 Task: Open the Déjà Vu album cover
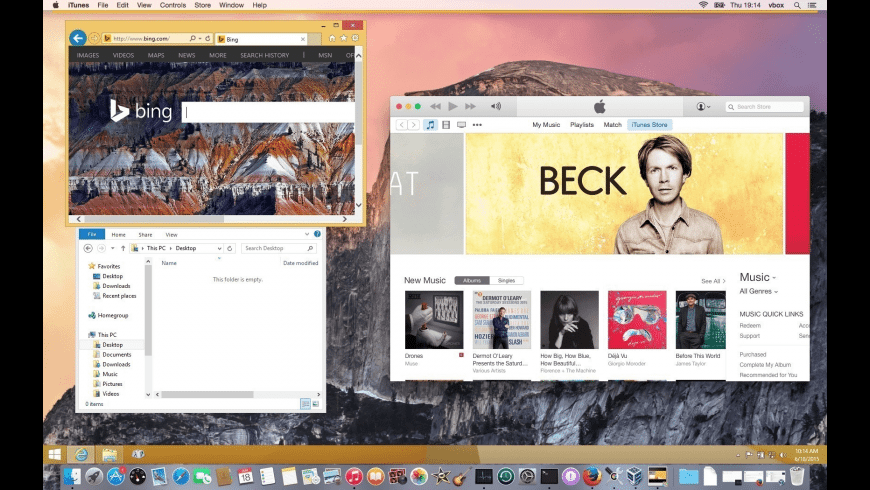pyautogui.click(x=637, y=320)
